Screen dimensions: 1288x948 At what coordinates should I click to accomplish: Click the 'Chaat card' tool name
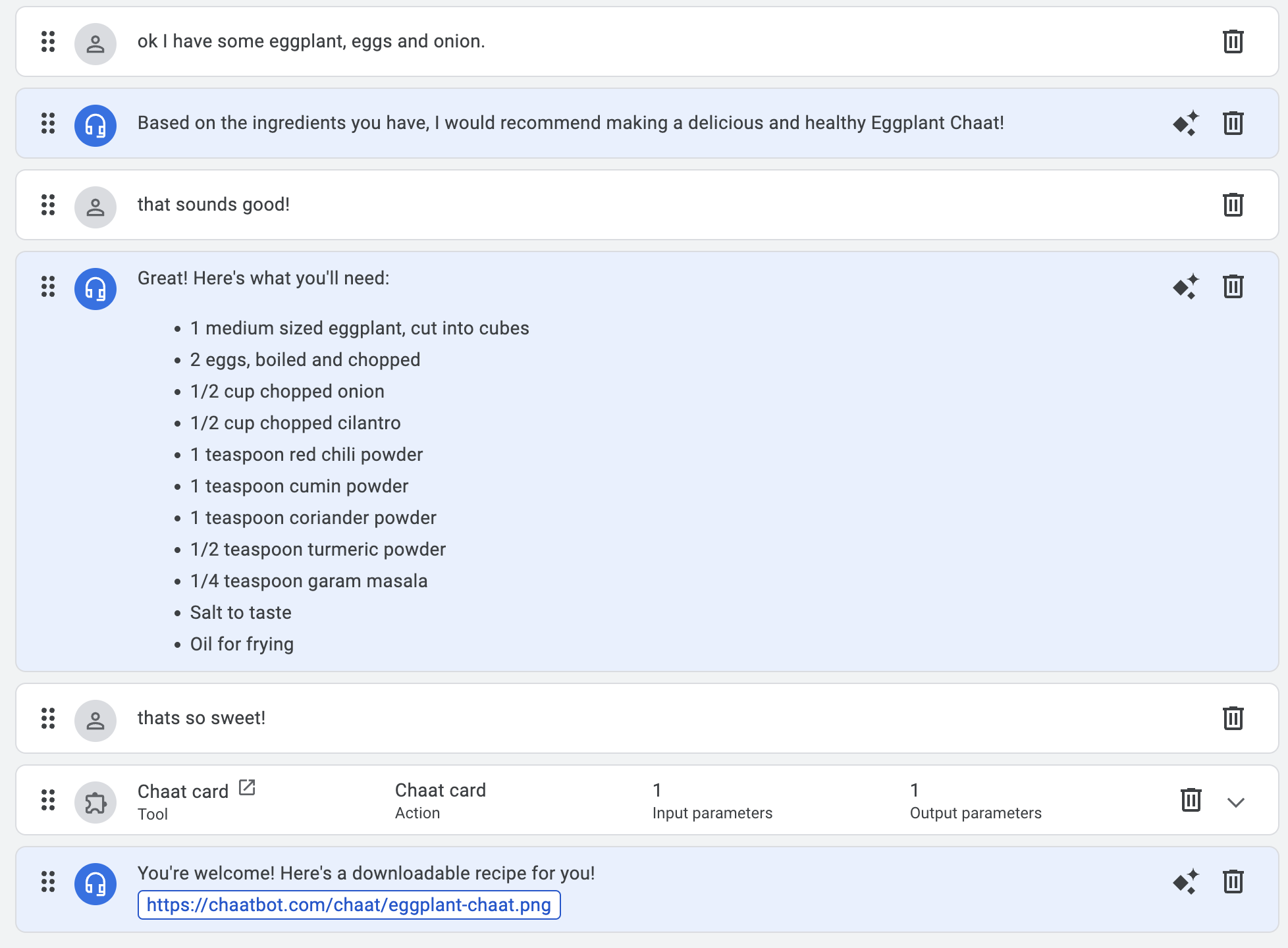(x=182, y=791)
